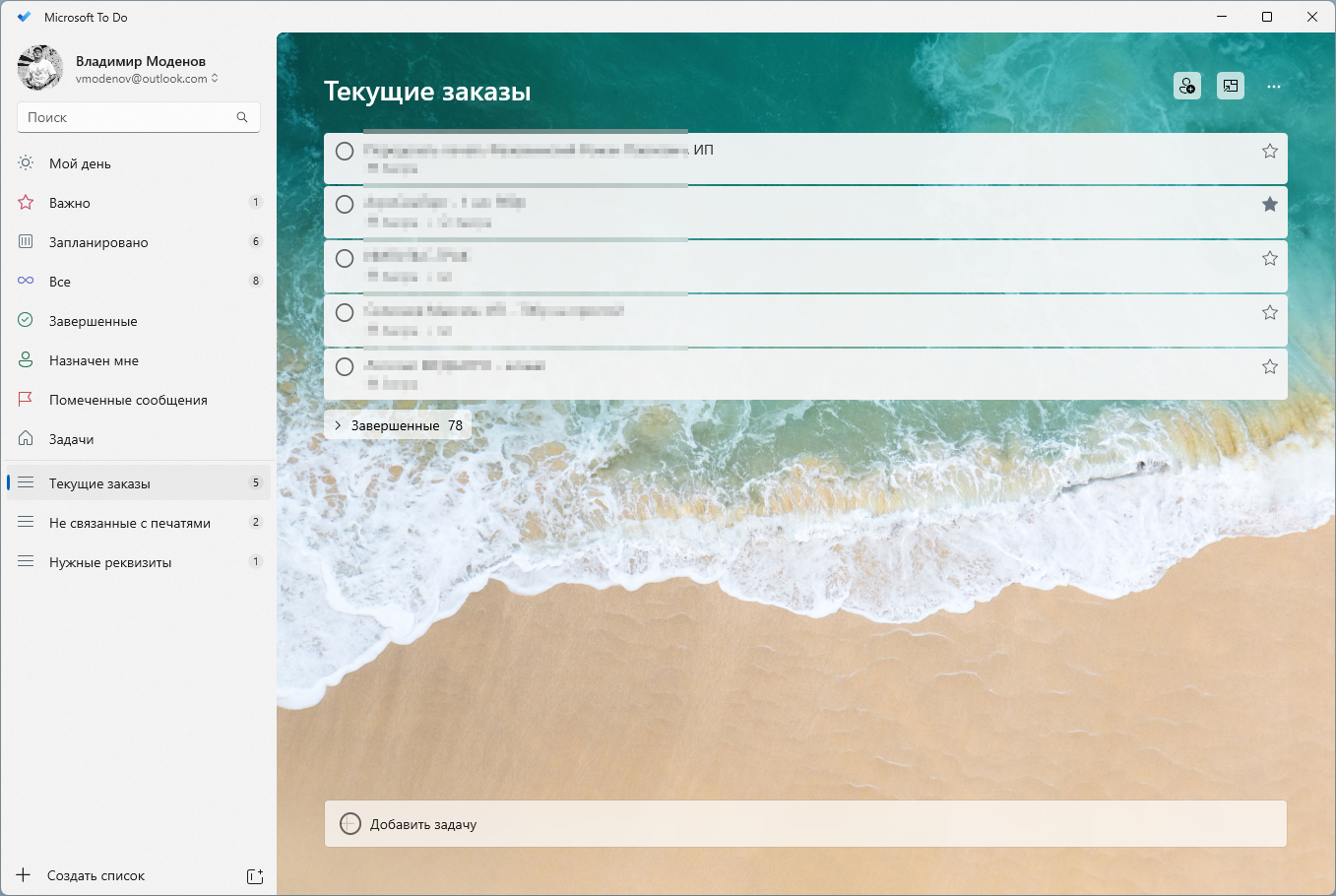The width and height of the screenshot is (1336, 896).
Task: Mark the task ending with ИП as completed
Action: (345, 151)
